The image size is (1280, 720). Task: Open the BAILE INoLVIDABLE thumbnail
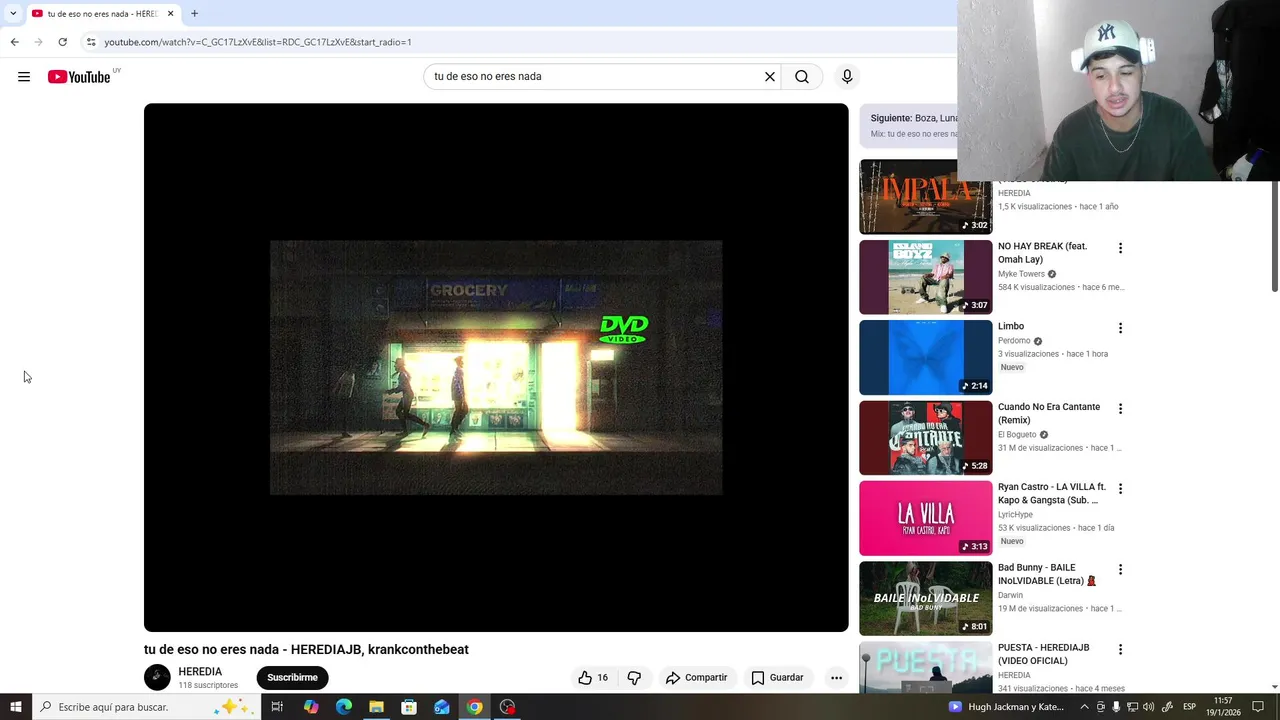point(926,598)
